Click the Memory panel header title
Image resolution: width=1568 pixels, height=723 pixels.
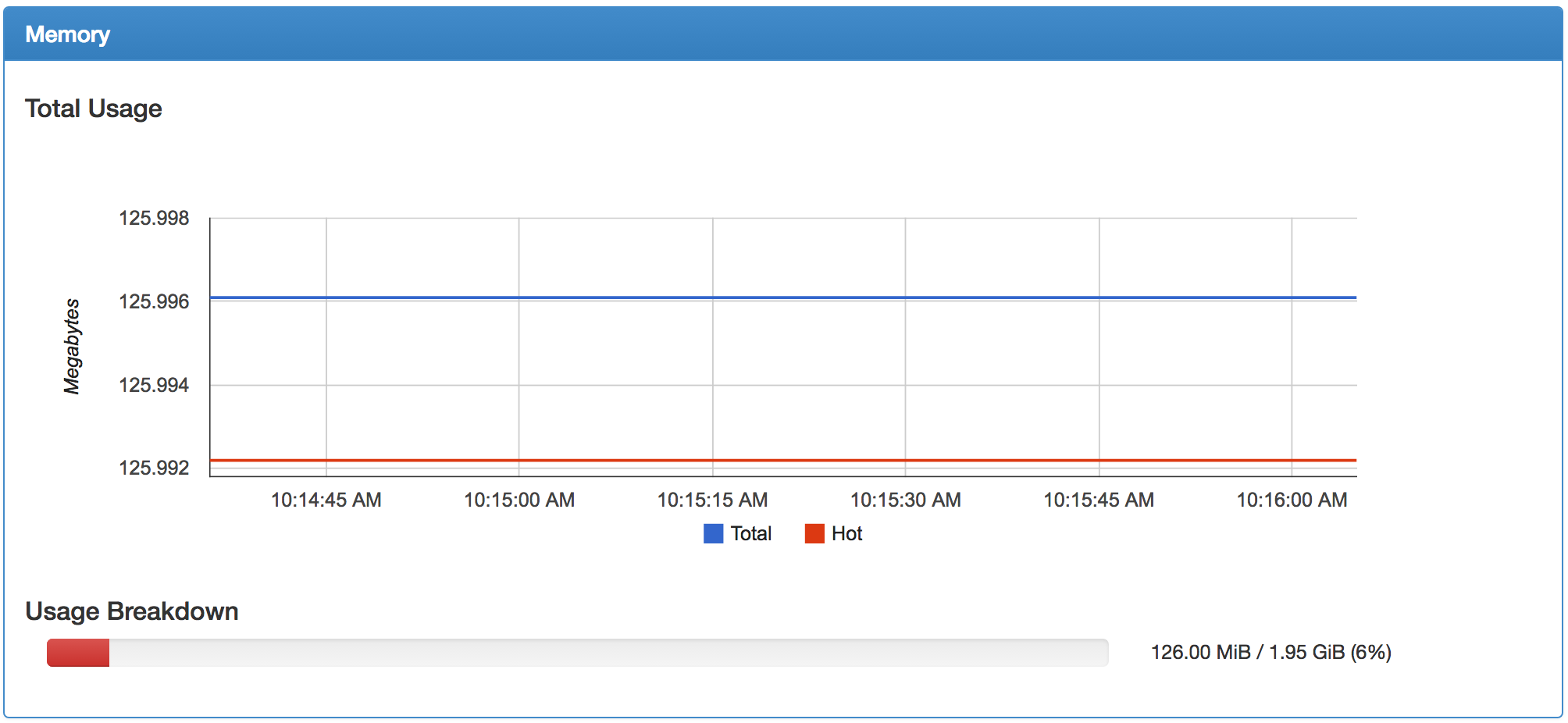(68, 34)
